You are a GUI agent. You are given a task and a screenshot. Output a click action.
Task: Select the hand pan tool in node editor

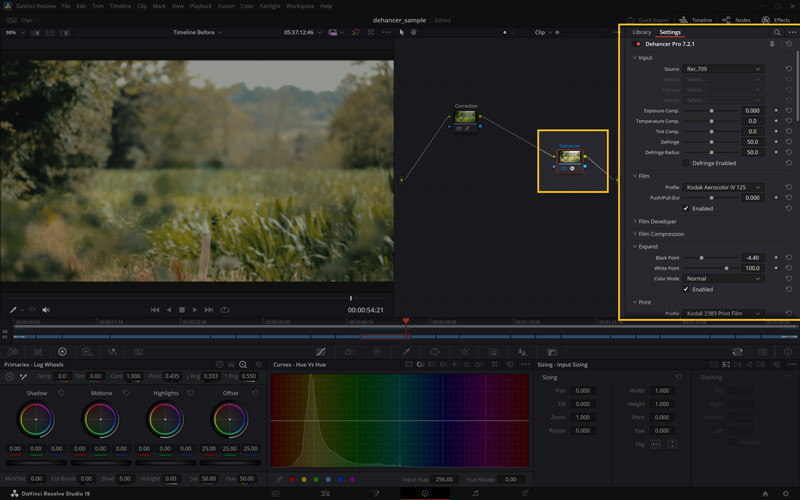pos(414,32)
